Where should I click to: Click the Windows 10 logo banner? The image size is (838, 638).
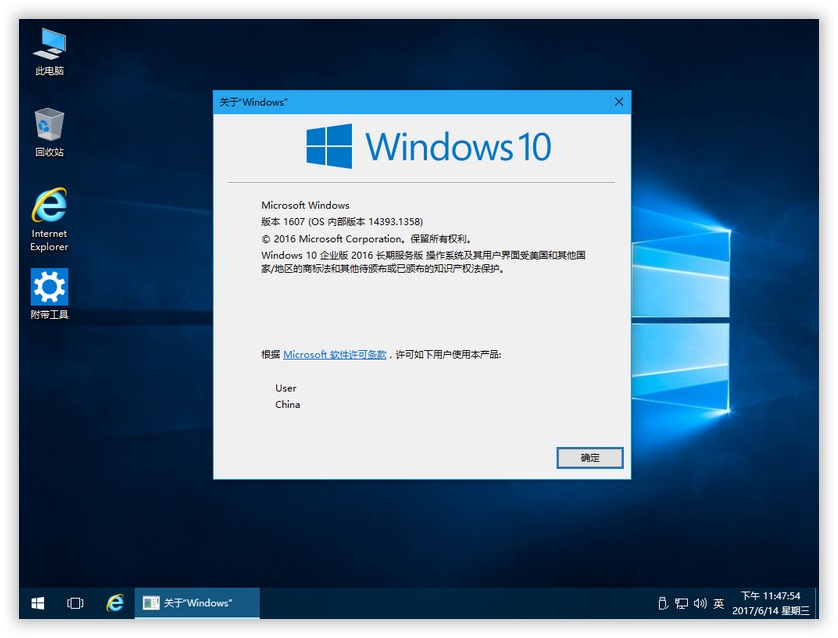point(428,146)
